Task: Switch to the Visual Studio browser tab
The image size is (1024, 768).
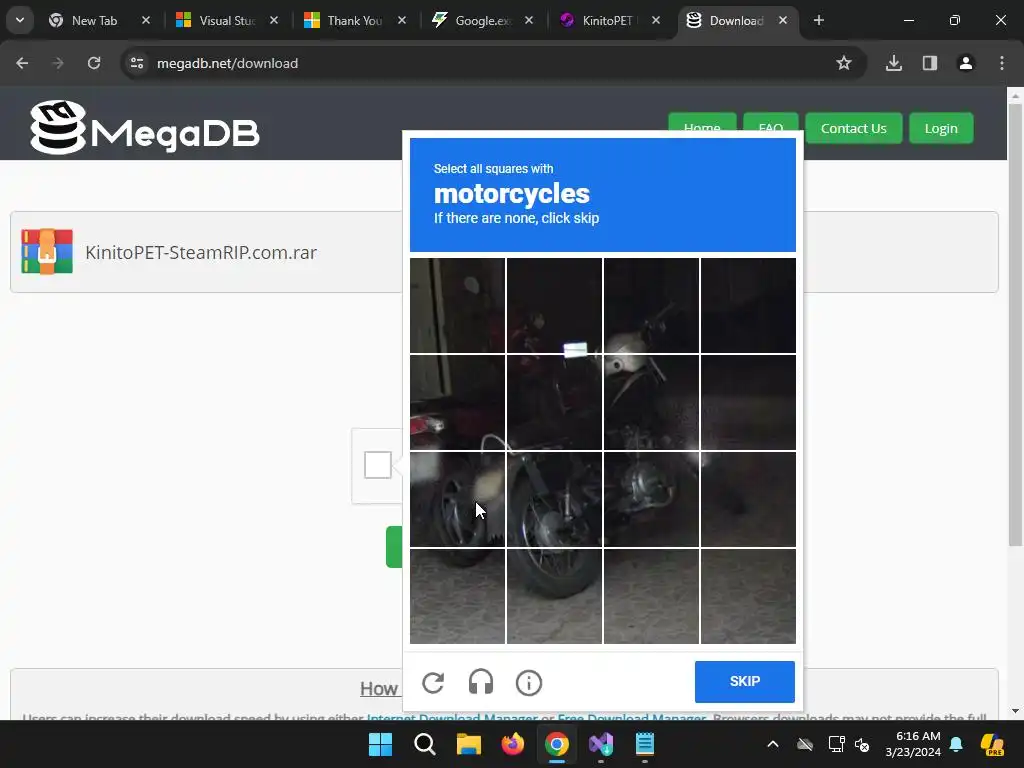Action: pyautogui.click(x=226, y=20)
